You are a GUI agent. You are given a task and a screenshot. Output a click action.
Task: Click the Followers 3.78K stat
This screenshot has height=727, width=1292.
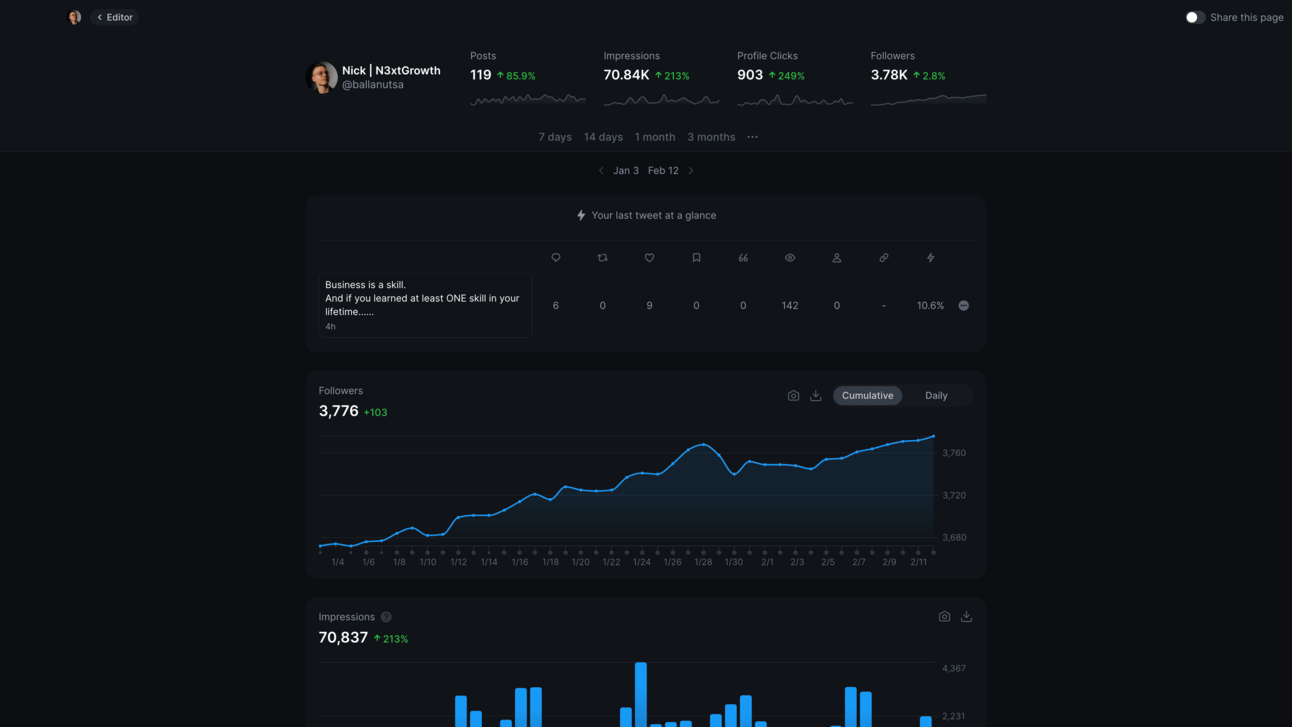(889, 75)
